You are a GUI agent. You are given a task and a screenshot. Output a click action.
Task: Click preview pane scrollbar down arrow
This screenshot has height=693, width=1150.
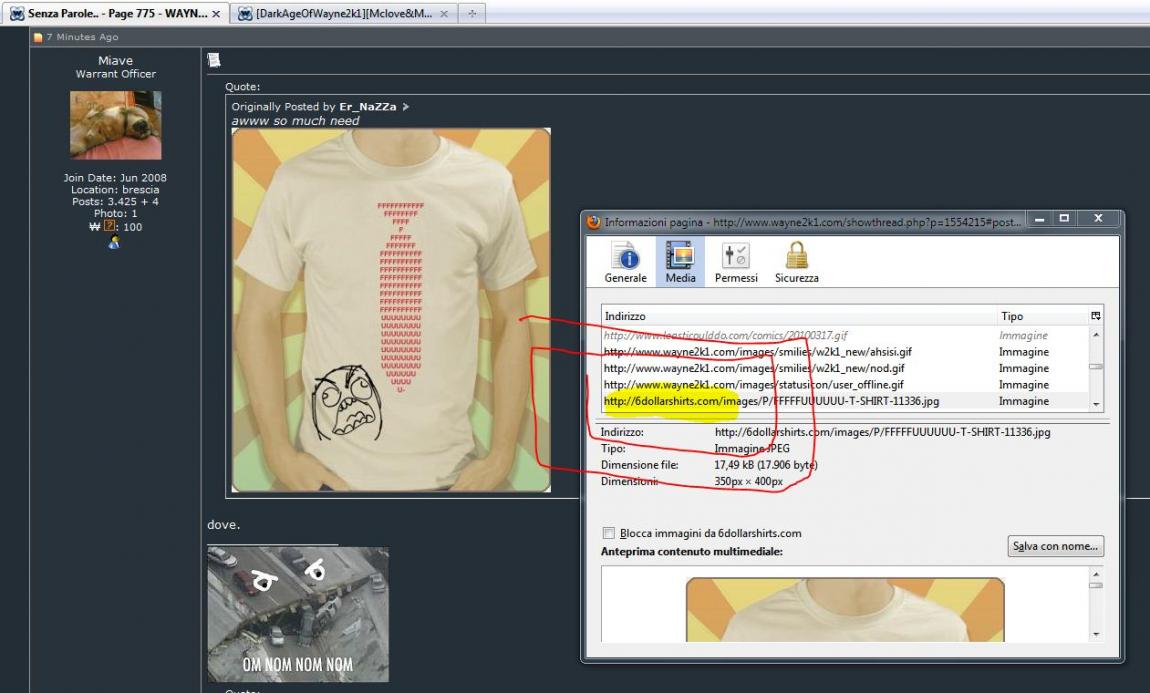1096,634
